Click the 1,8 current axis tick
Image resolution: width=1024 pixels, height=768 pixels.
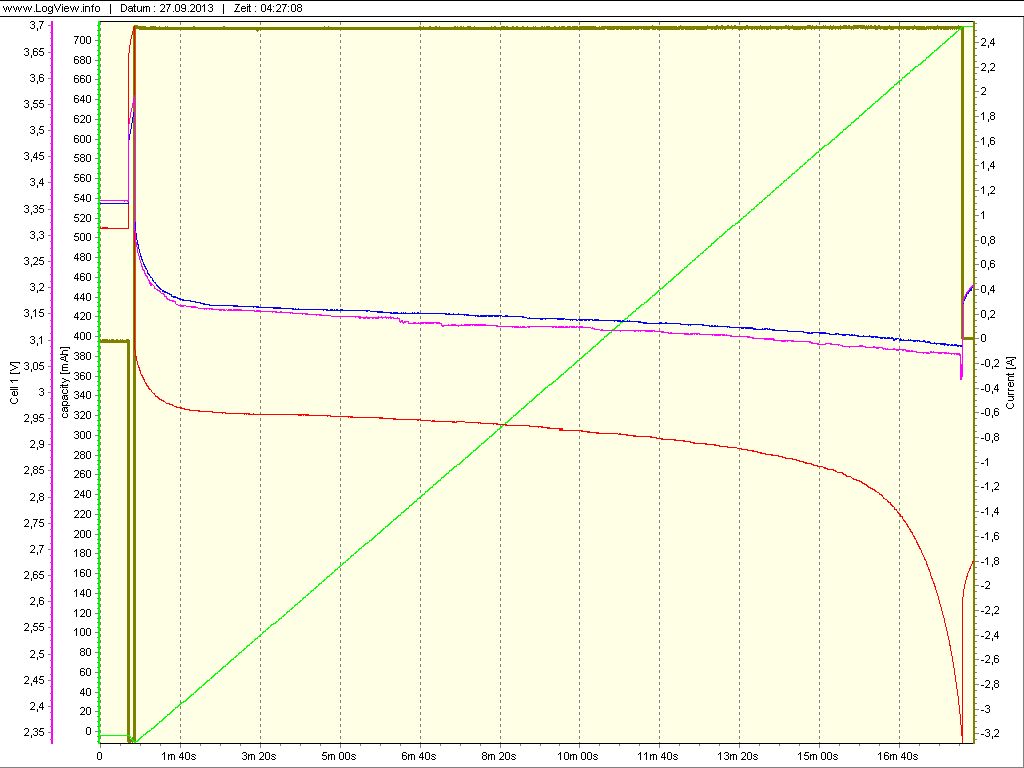[x=987, y=117]
